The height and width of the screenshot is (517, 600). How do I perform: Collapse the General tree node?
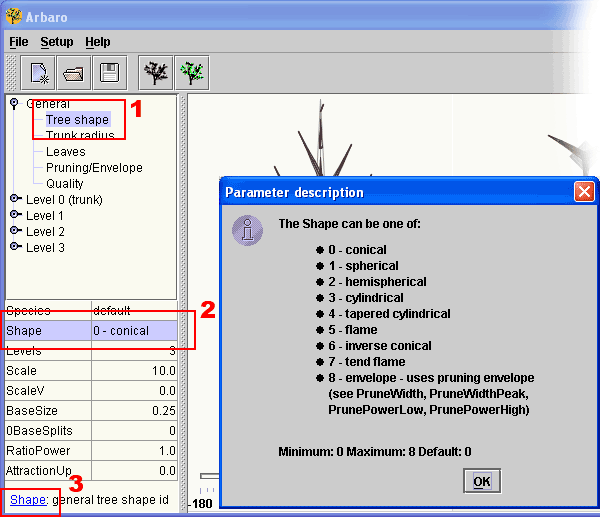pos(14,103)
